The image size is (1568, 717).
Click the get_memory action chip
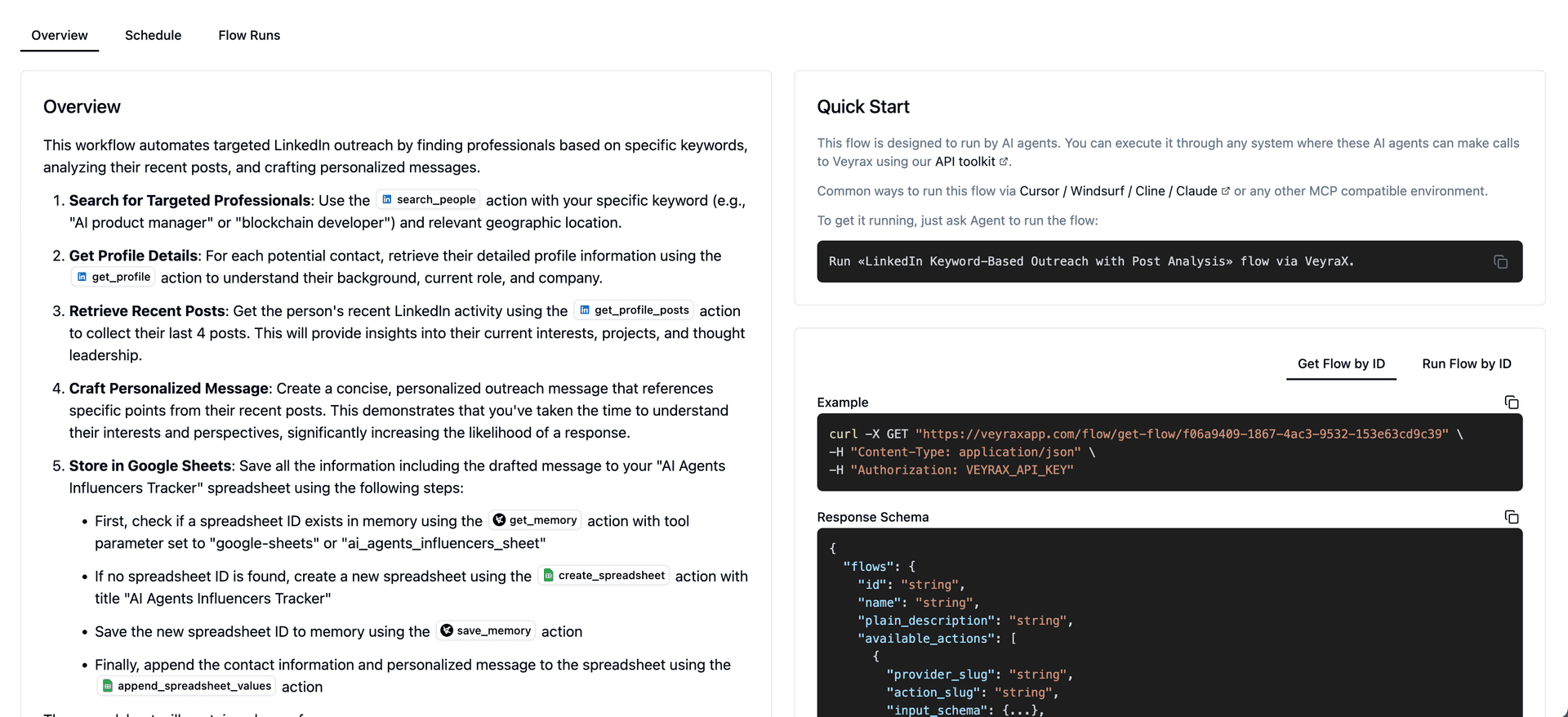pyautogui.click(x=535, y=520)
